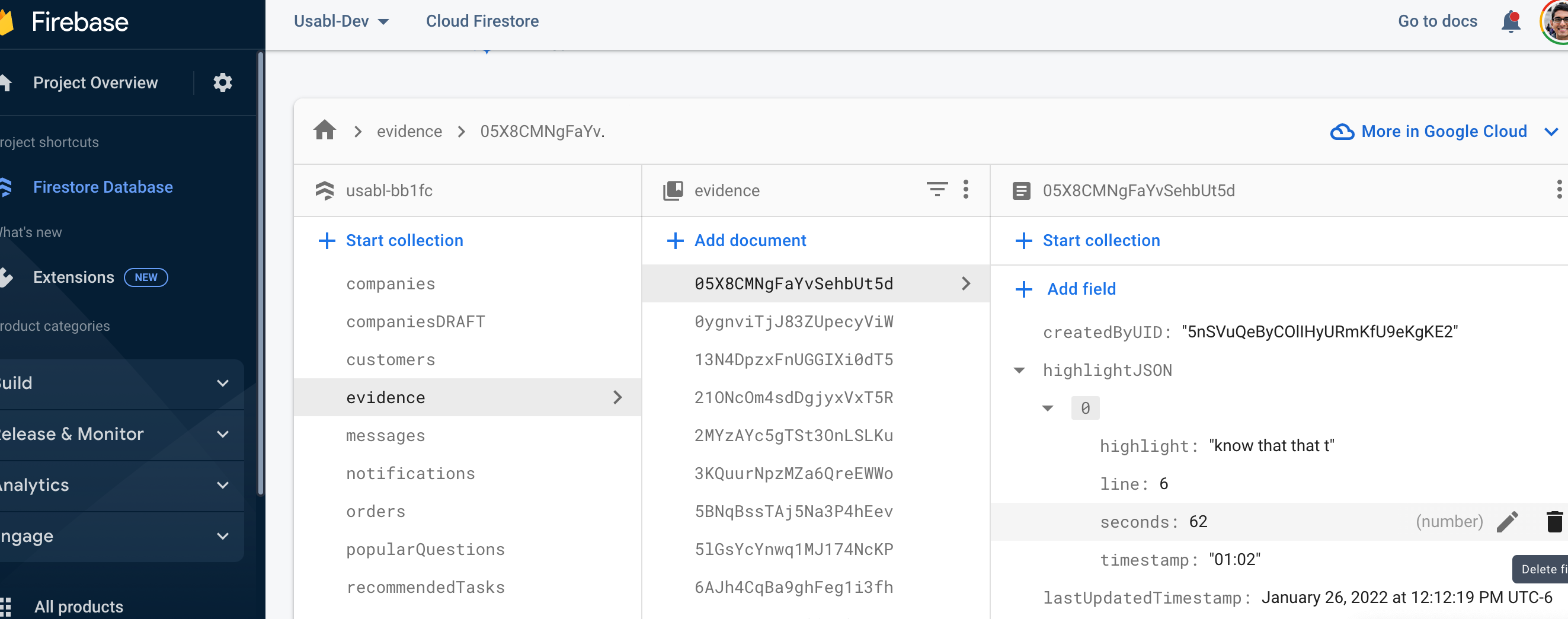Click the Go to docs link

coord(1437,21)
